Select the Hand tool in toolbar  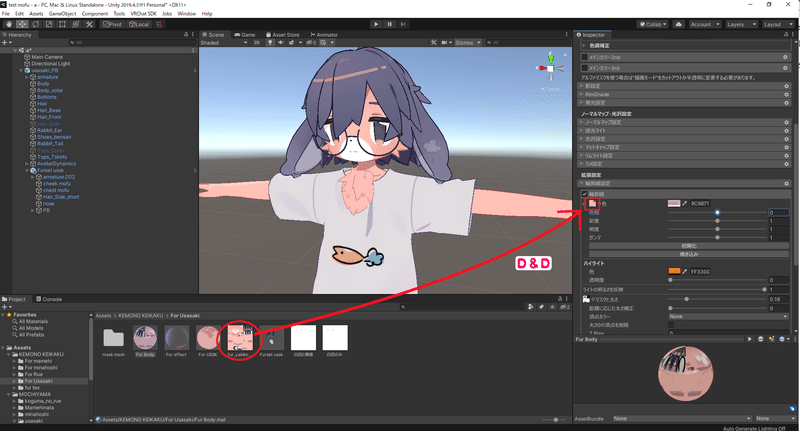click(x=9, y=24)
